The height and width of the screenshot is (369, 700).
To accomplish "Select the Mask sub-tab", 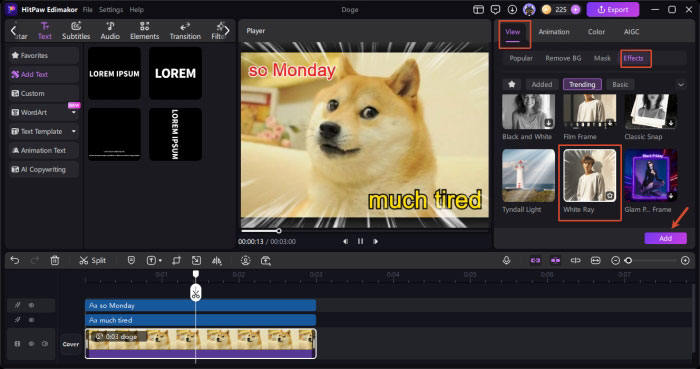I will click(x=602, y=58).
